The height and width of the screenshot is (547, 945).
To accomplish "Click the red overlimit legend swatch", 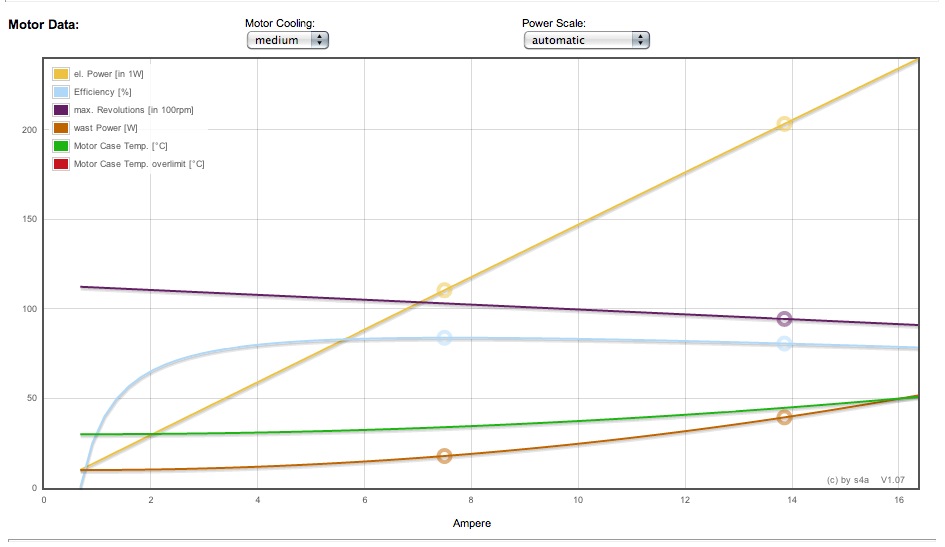I will (x=61, y=164).
